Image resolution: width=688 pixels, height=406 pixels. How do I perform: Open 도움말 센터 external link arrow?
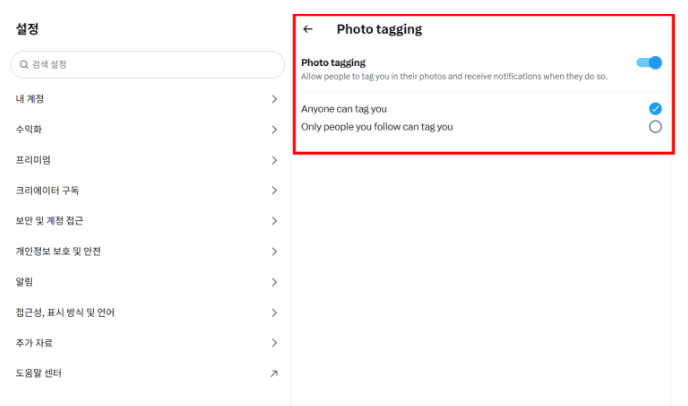click(x=274, y=374)
